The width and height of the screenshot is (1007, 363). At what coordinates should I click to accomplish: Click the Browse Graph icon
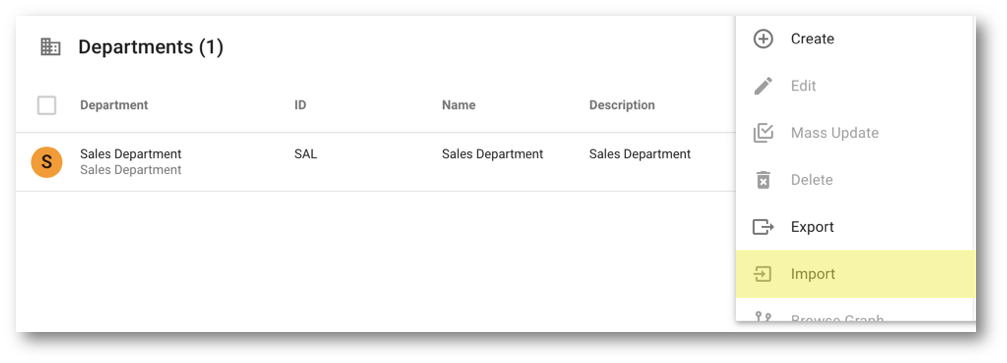coord(762,317)
